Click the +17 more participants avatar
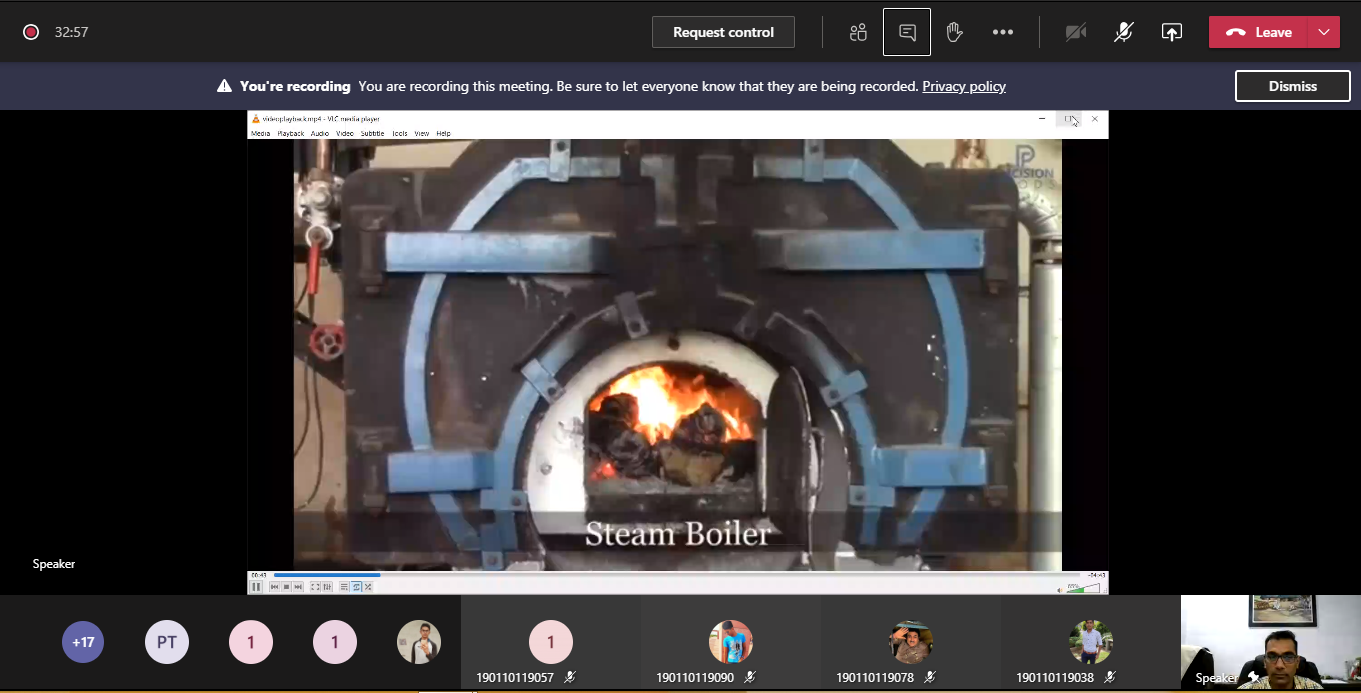The height and width of the screenshot is (693, 1361). (83, 642)
